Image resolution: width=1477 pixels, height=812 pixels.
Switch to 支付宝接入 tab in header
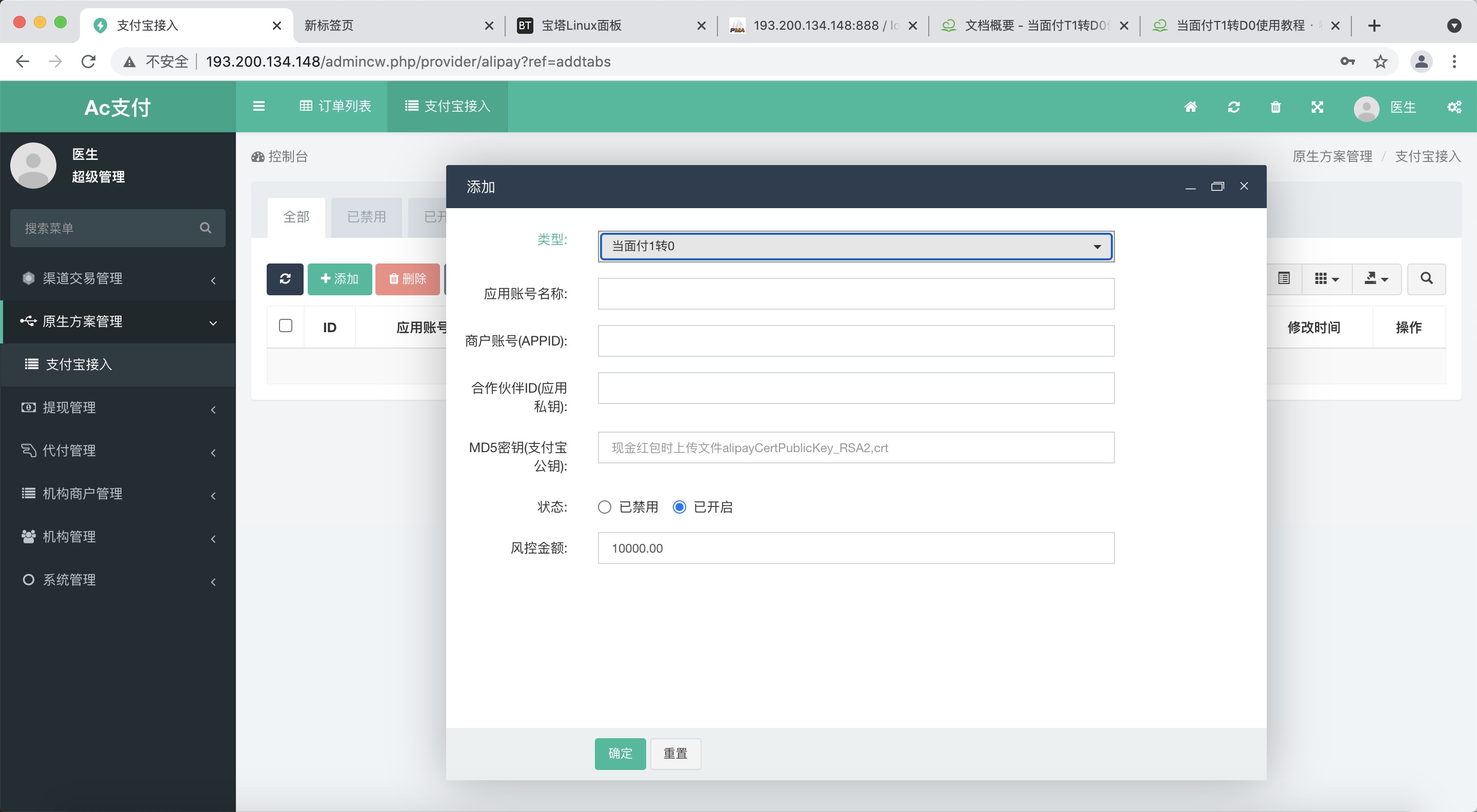447,106
